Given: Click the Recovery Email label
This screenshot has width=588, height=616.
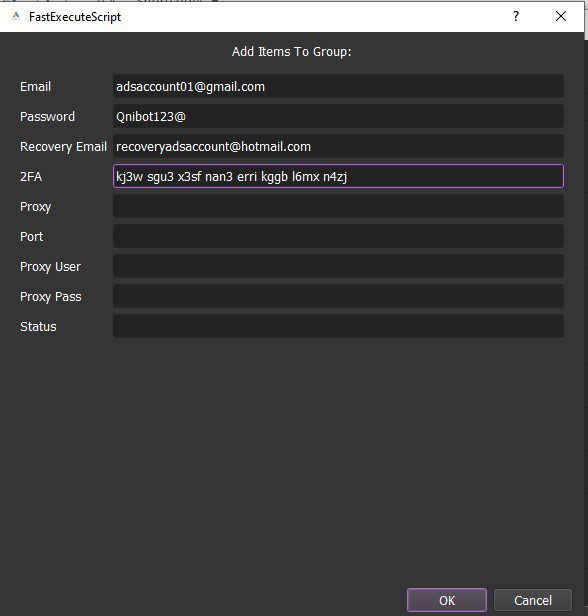Looking at the screenshot, I should pyautogui.click(x=63, y=147).
